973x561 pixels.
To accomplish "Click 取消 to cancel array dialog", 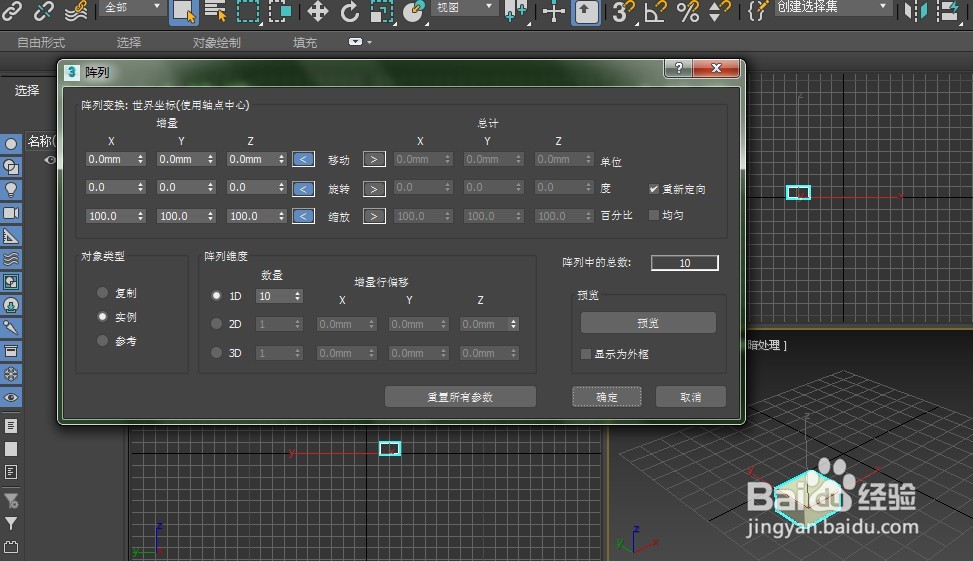I will tap(691, 397).
